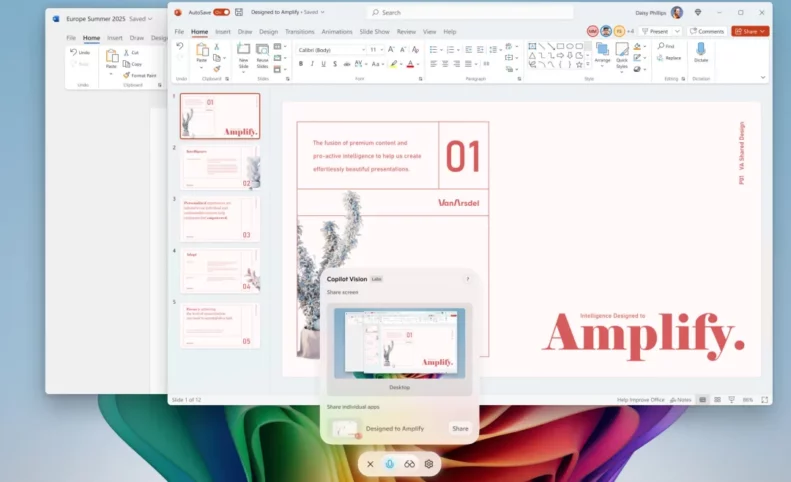Click the Copilot Vision glasses icon
This screenshot has width=791, height=482.
coord(409,464)
